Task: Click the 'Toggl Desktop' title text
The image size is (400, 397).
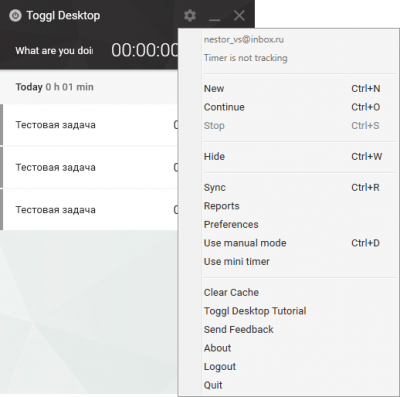Action: click(x=63, y=16)
